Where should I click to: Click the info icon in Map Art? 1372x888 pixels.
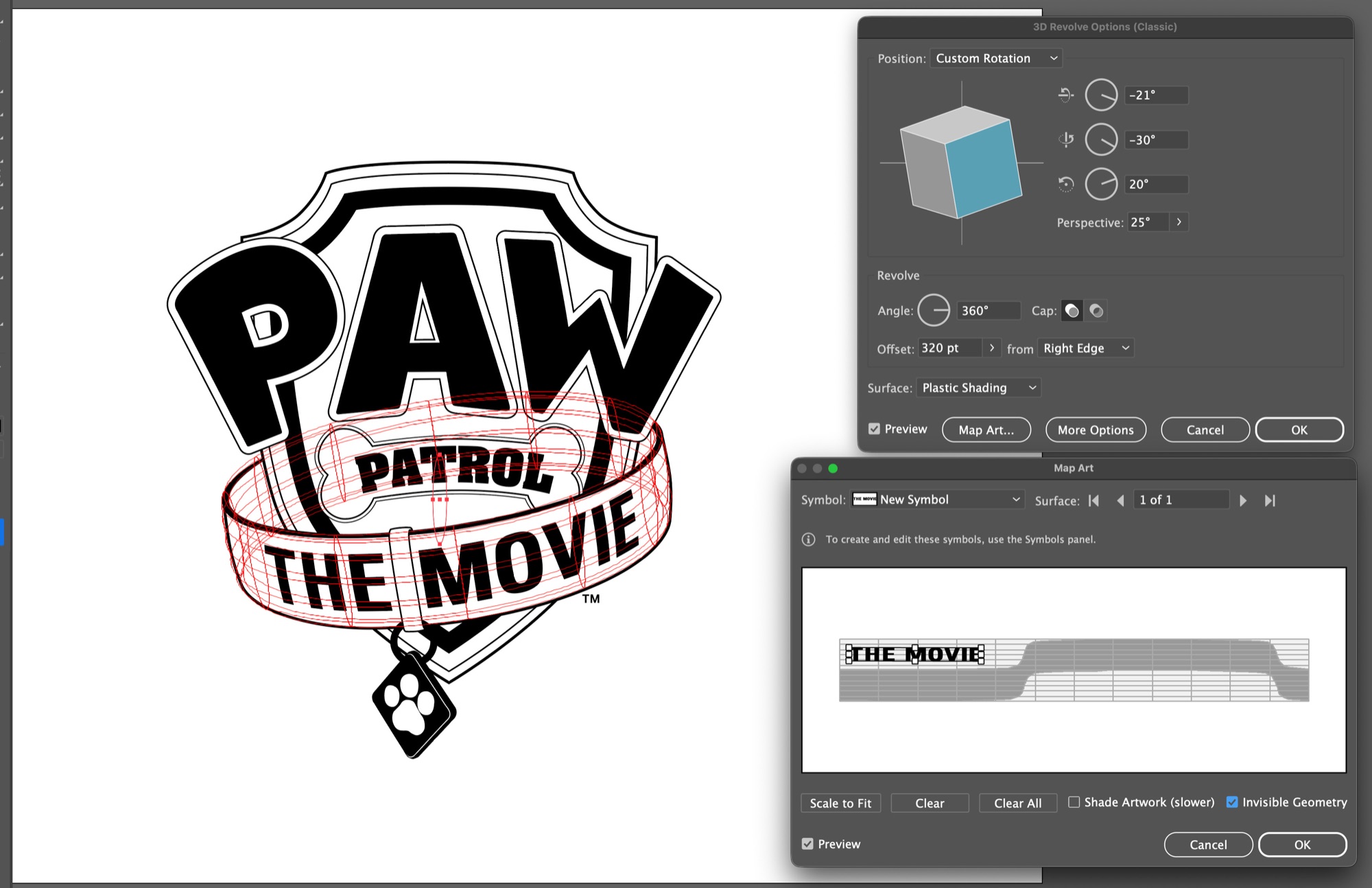(x=809, y=539)
